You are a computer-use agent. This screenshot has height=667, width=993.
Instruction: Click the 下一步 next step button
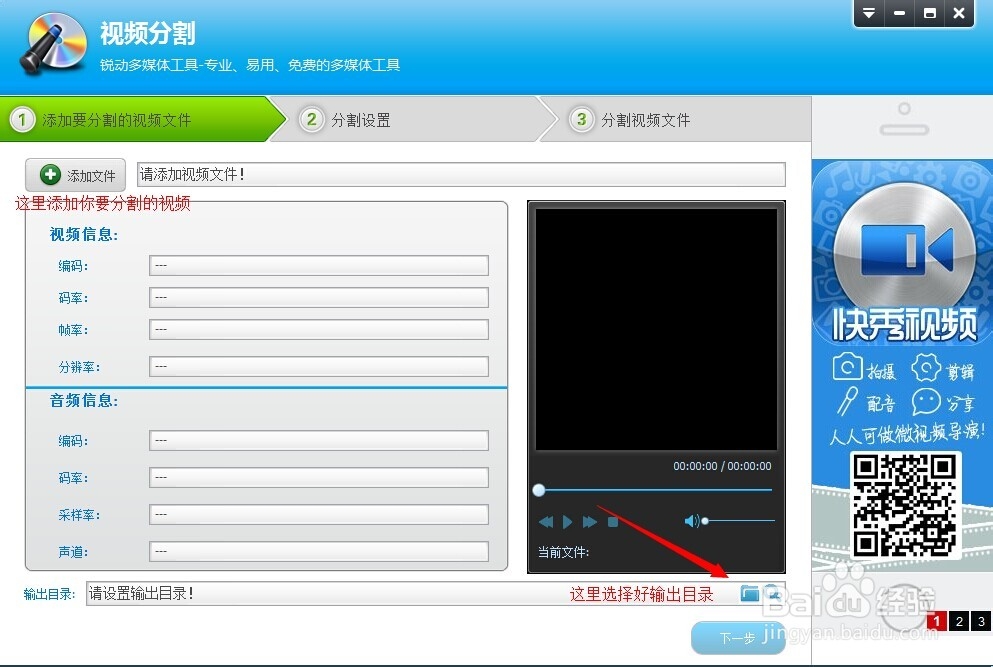click(x=738, y=637)
